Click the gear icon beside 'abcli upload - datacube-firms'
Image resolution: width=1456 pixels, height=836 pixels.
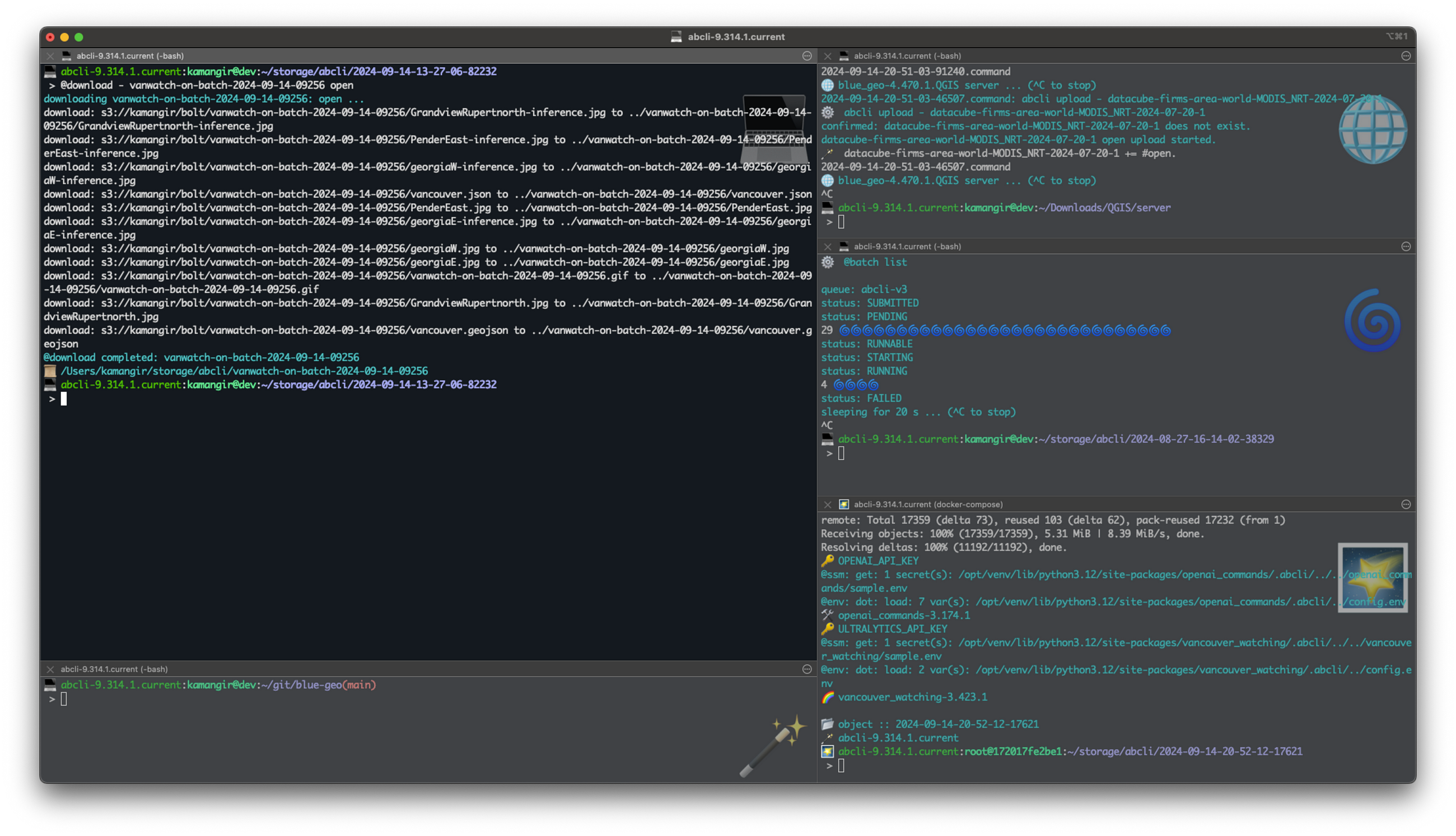827,112
